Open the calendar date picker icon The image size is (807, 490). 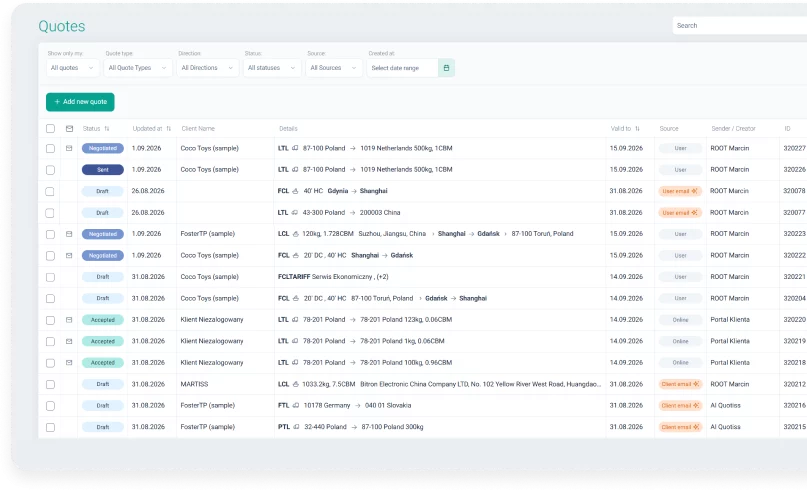(x=446, y=68)
